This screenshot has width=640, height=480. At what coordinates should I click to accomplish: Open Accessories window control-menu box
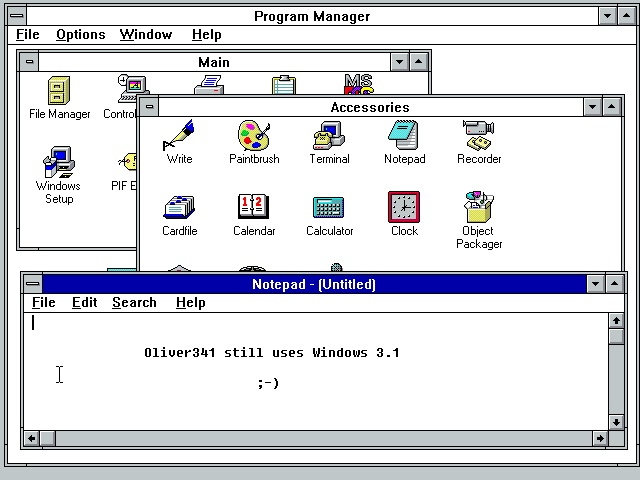(149, 107)
